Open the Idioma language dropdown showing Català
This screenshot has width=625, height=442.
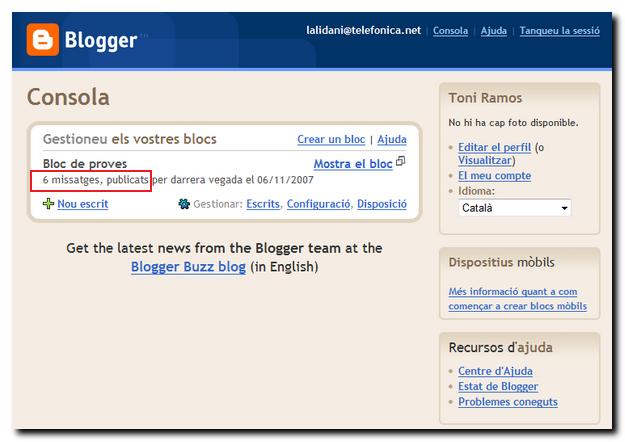(515, 208)
